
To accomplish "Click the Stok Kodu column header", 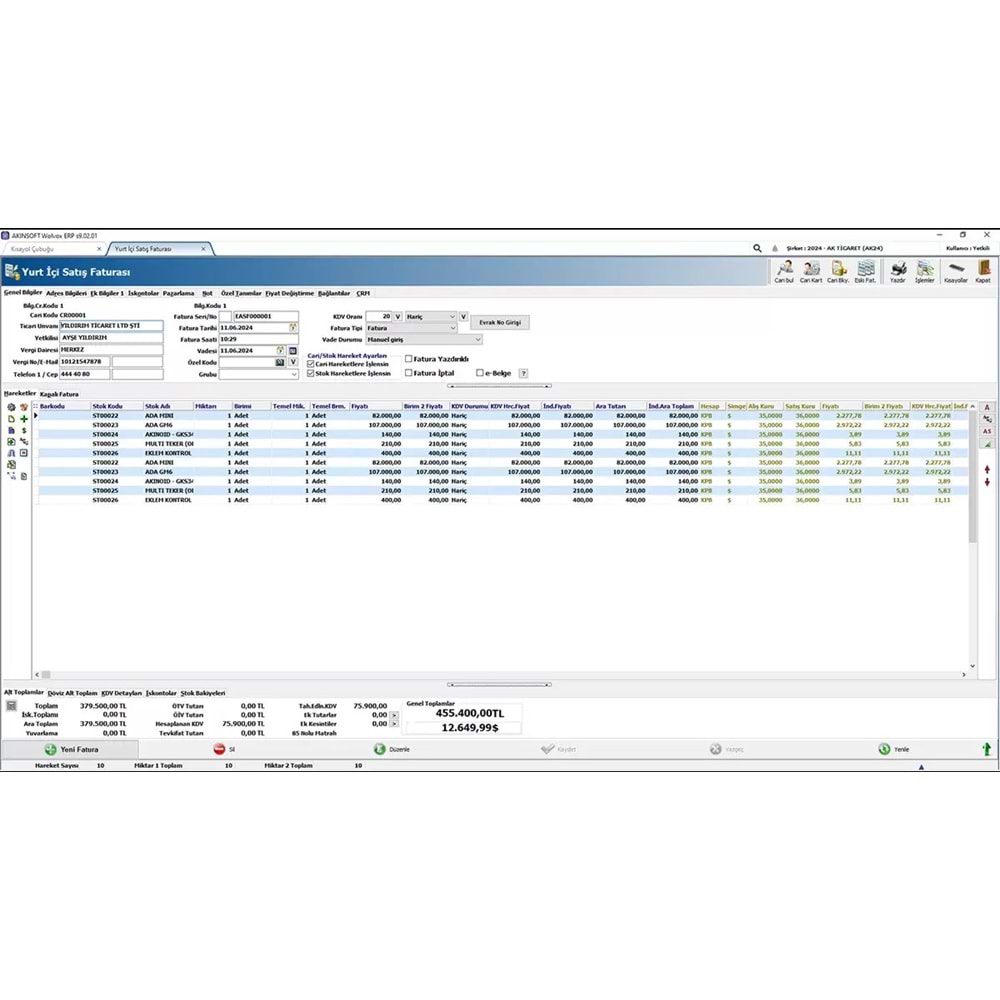I will [117, 406].
